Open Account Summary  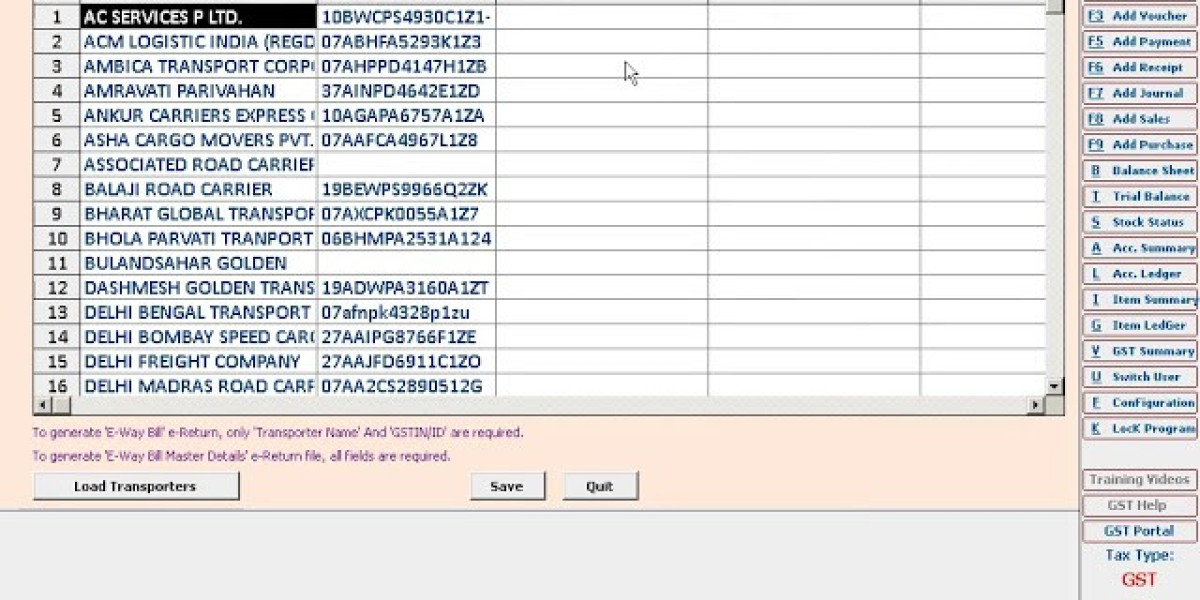click(1140, 248)
